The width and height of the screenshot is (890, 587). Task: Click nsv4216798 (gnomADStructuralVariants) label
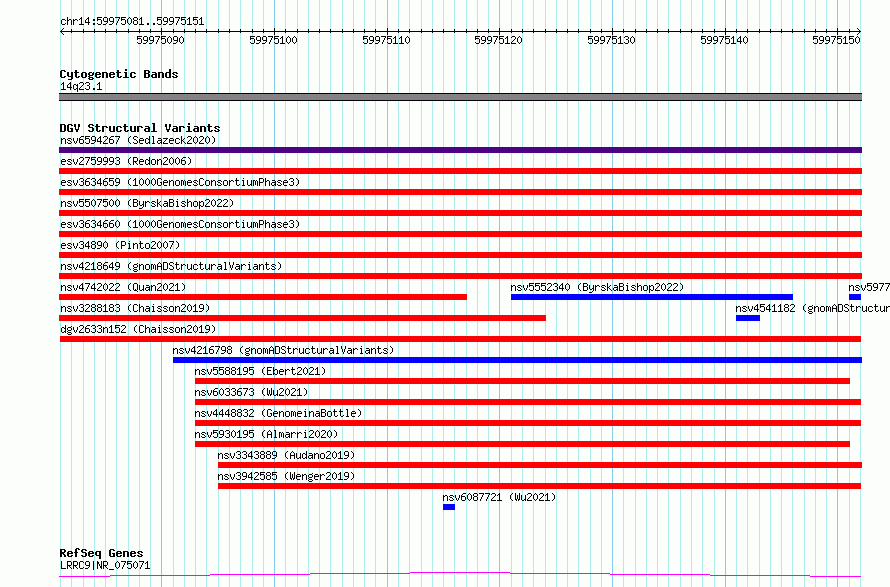(x=283, y=350)
